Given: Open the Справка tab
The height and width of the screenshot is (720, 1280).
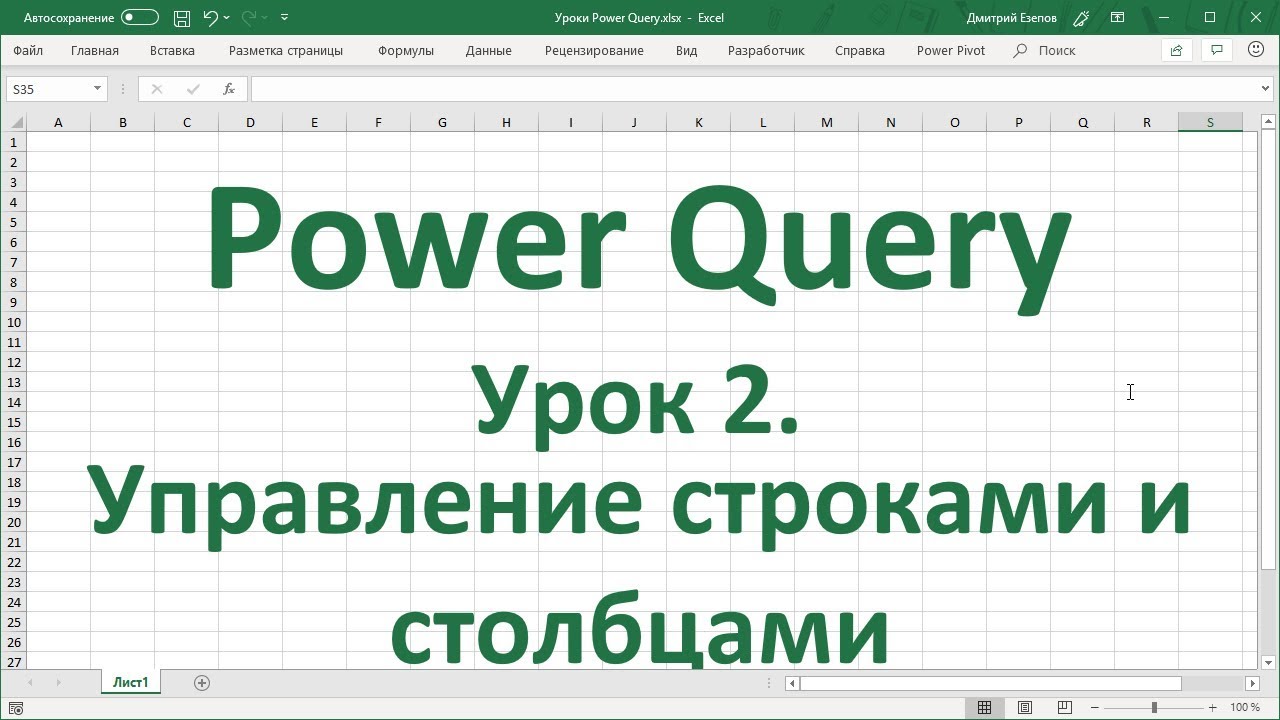Looking at the screenshot, I should [x=860, y=50].
